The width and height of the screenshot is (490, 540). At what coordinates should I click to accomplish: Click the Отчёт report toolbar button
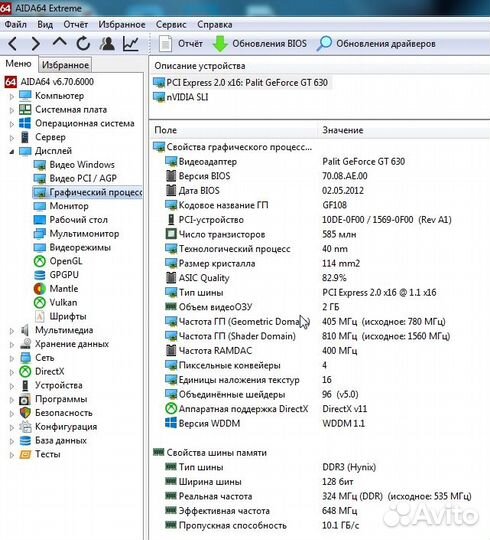coord(181,44)
